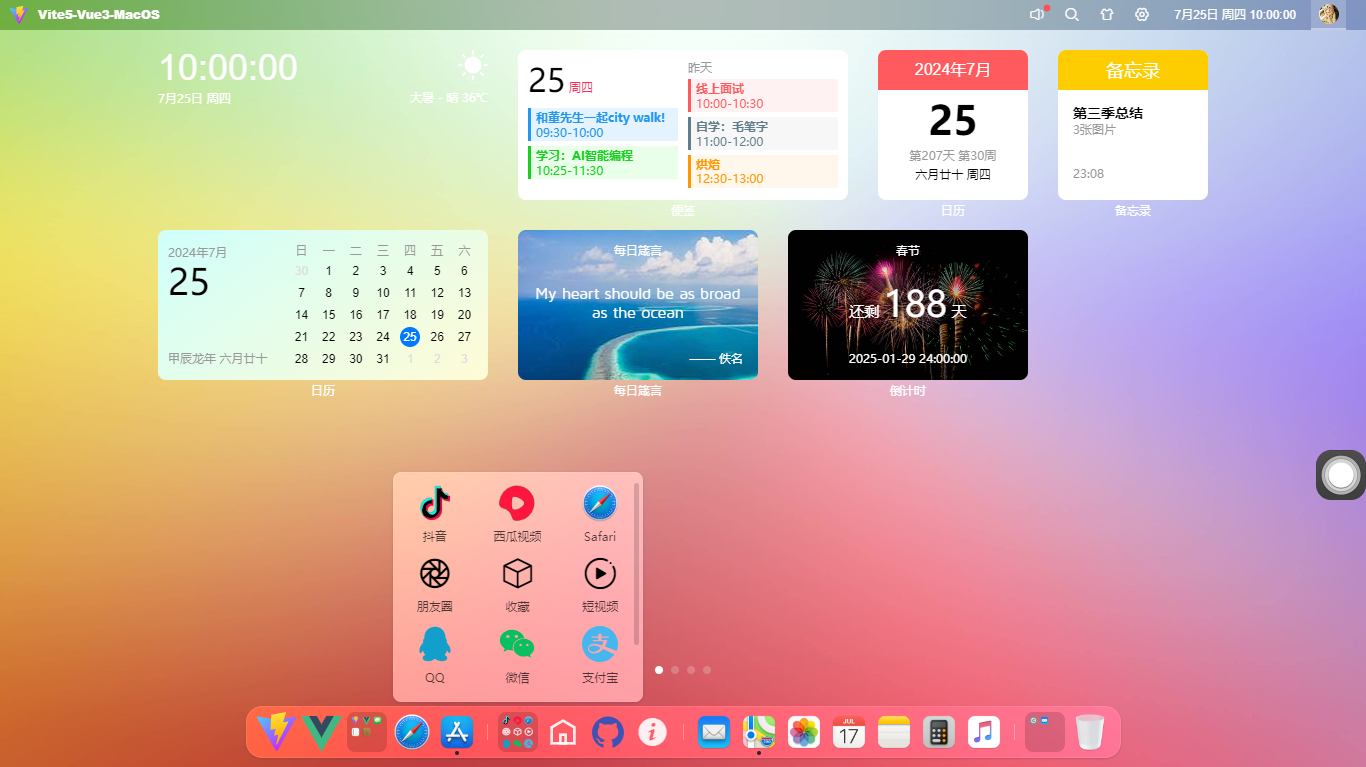
Task: Open Safari from the app launcher panel
Action: 599,503
